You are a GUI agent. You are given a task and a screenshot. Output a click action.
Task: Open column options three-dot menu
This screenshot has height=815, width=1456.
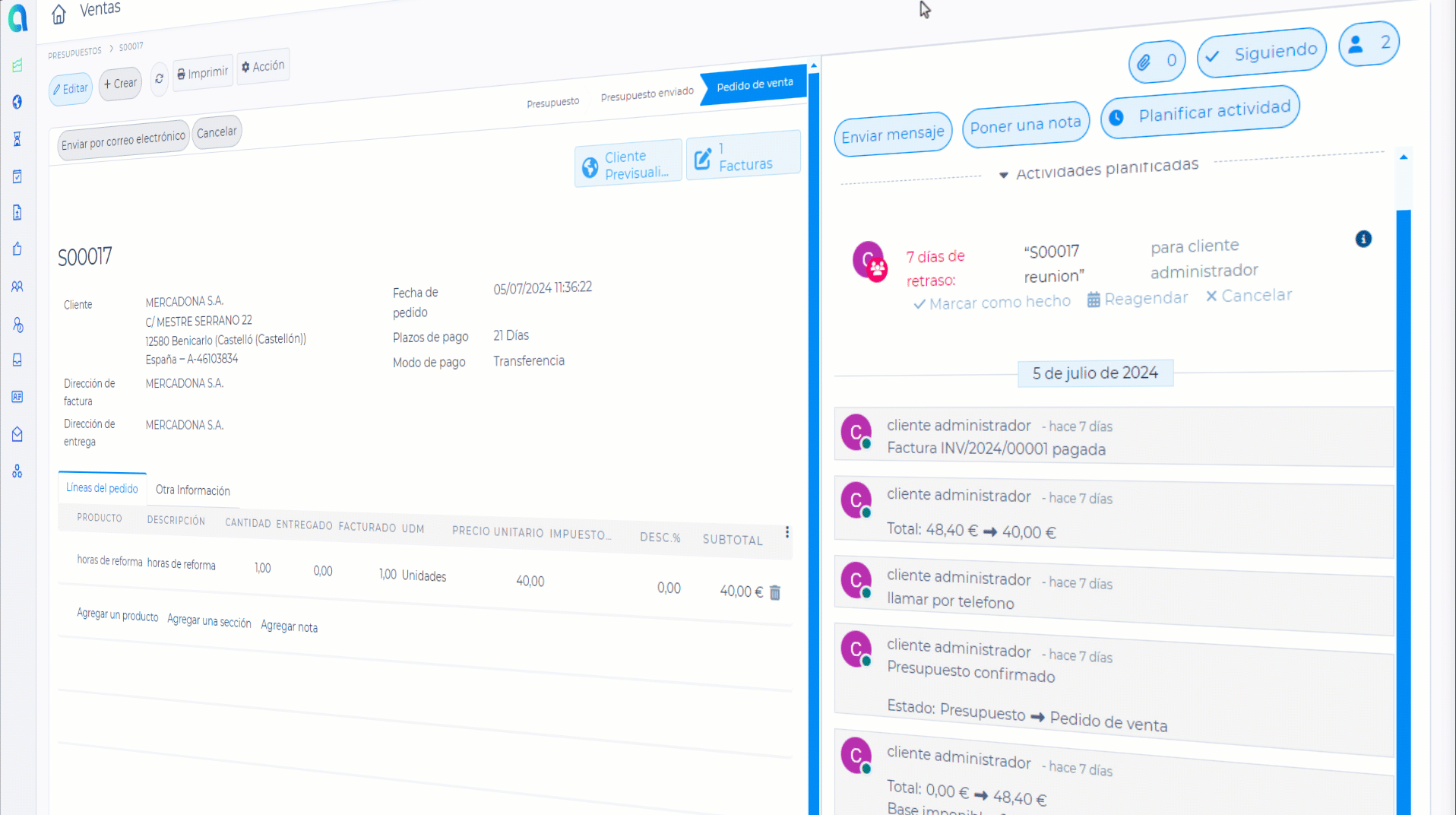tap(787, 532)
